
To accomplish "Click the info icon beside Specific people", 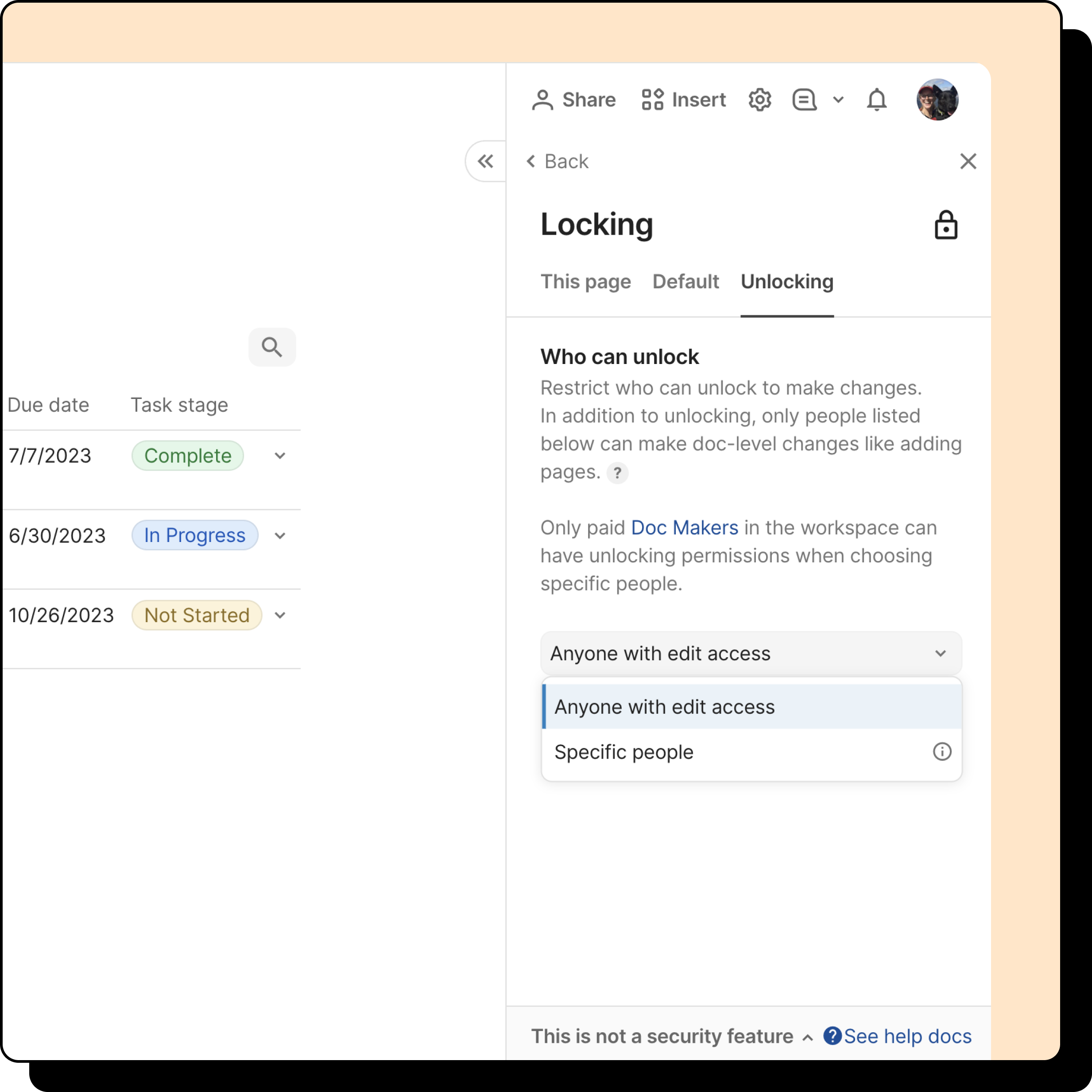I will (x=941, y=752).
